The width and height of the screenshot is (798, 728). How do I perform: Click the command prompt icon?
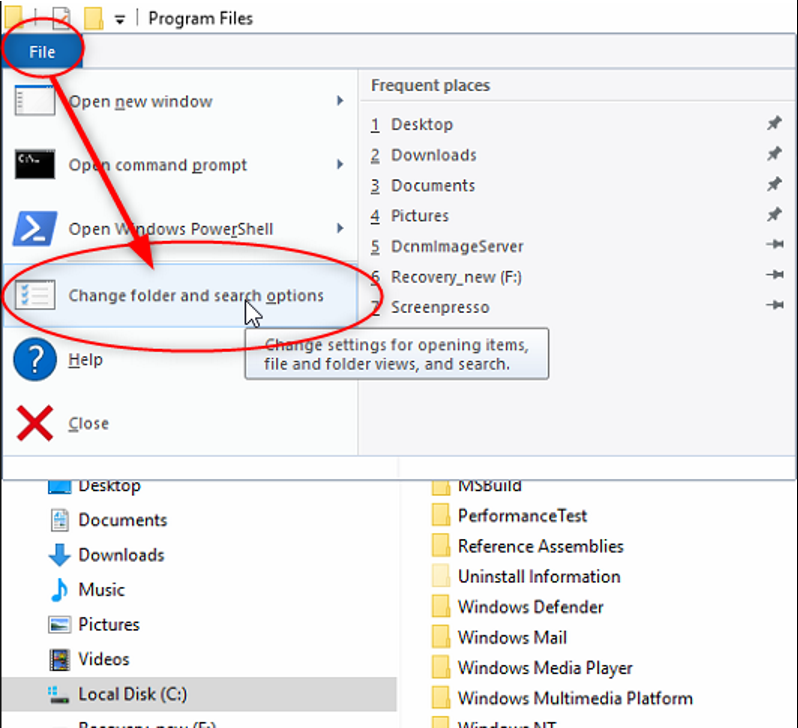pyautogui.click(x=35, y=165)
